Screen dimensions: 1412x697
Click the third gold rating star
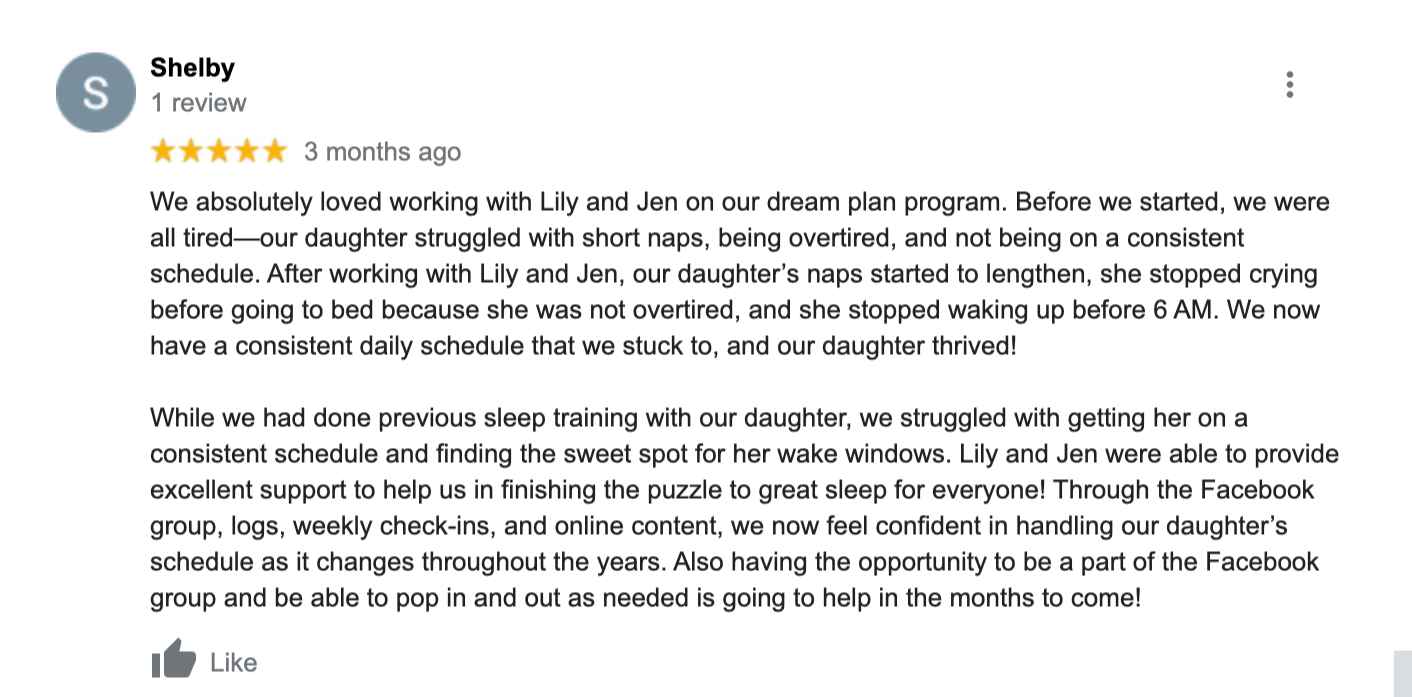(x=219, y=152)
